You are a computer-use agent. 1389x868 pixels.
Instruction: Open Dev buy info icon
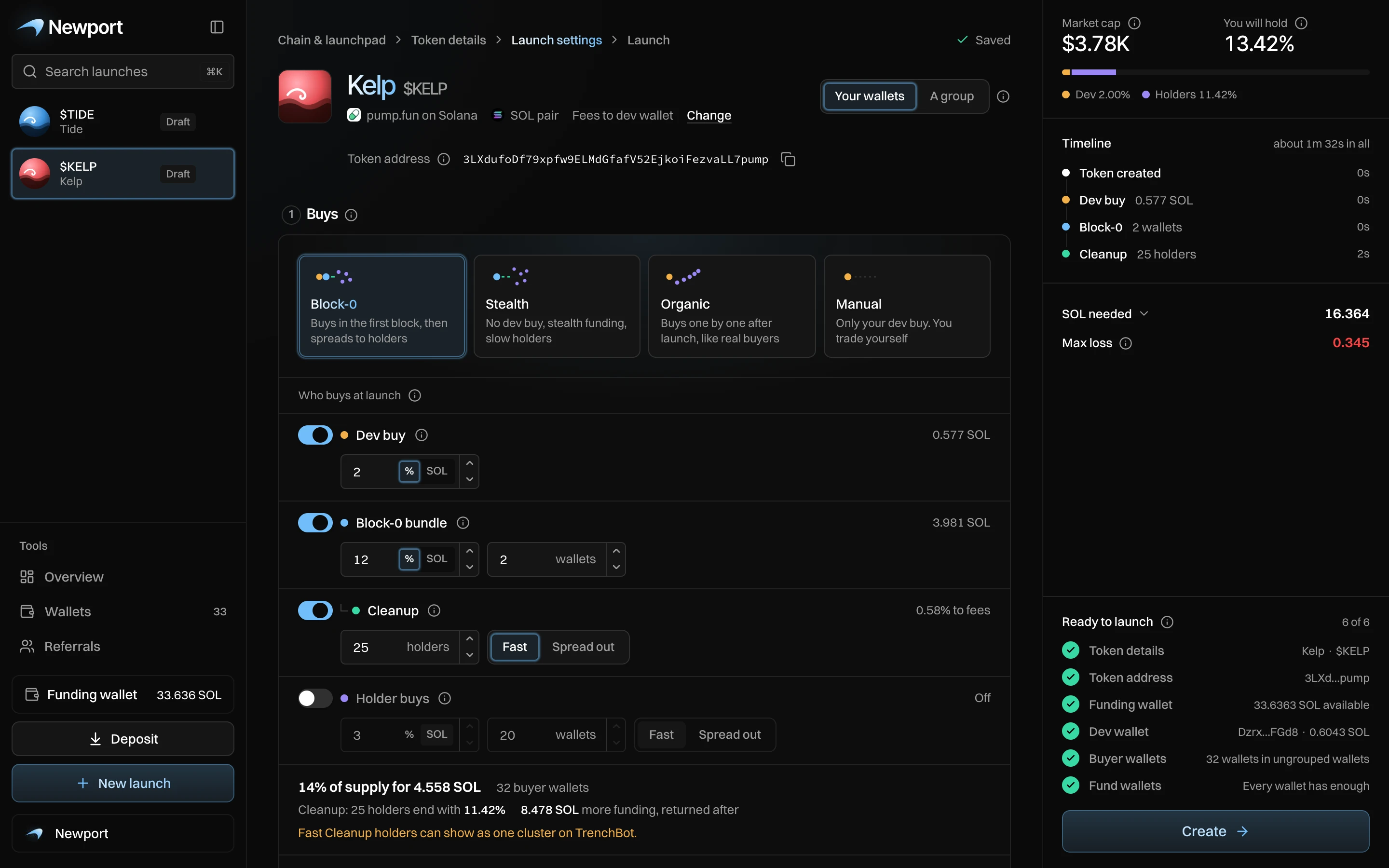tap(422, 435)
